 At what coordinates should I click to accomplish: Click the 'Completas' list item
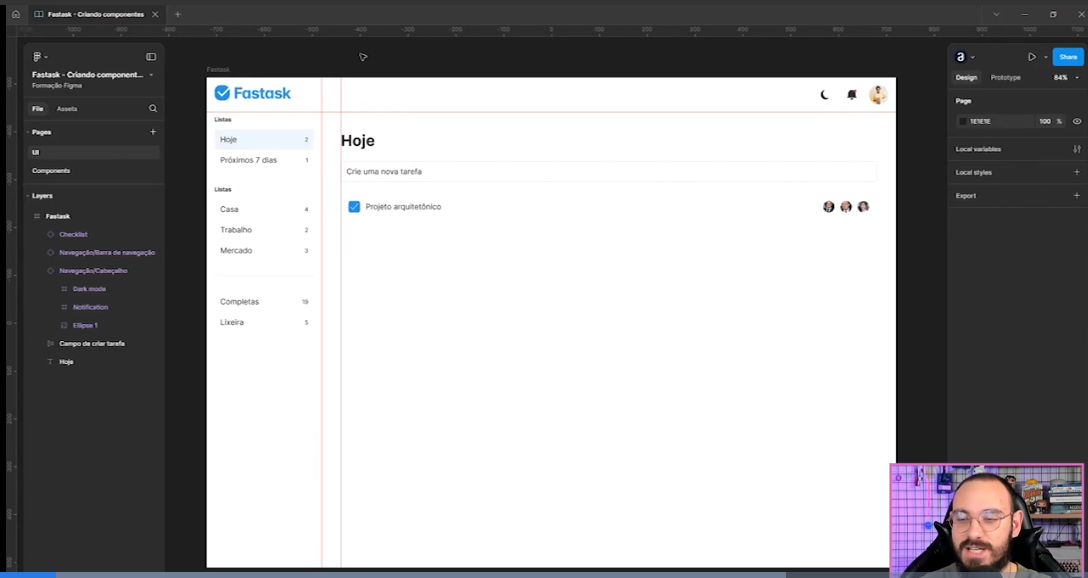tap(264, 302)
